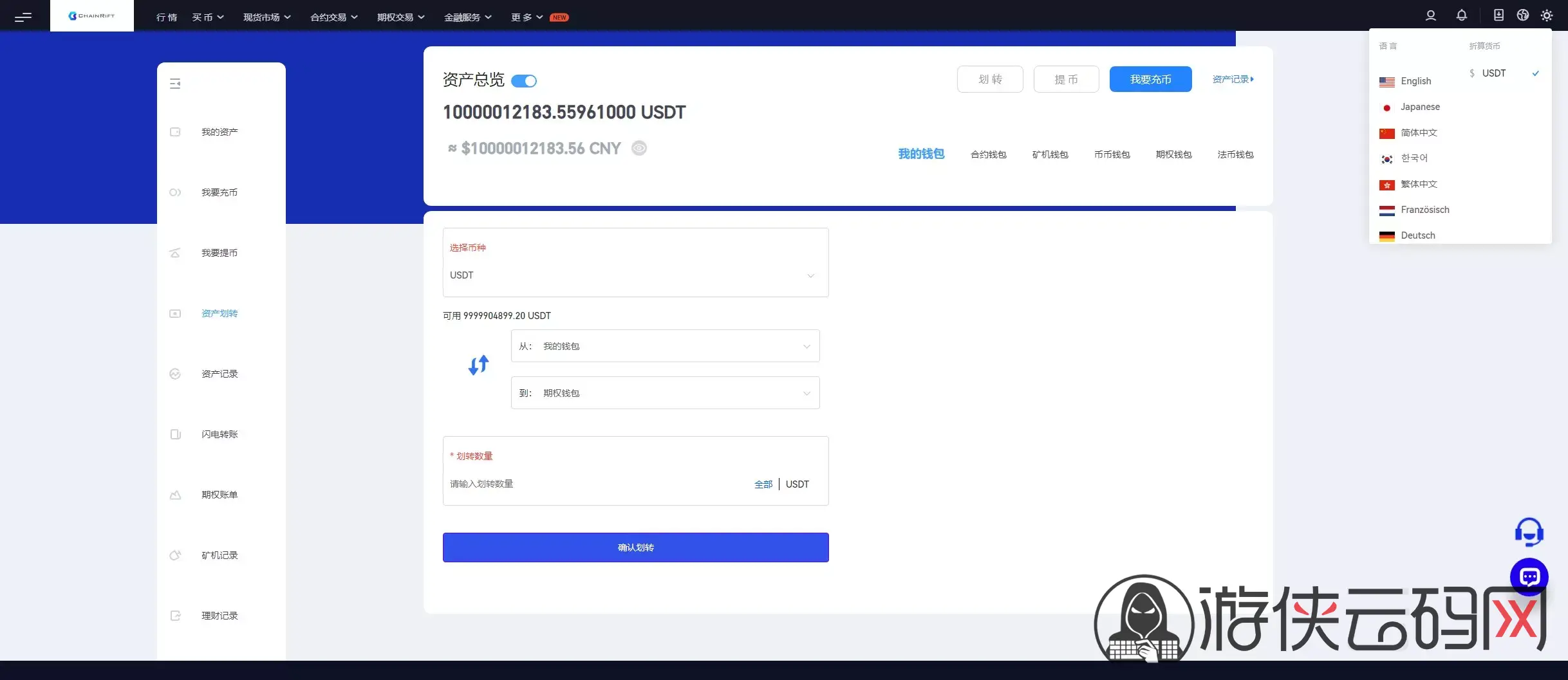The width and height of the screenshot is (1568, 680).
Task: Expand the 选择币种 USDT dropdown
Action: [x=635, y=275]
